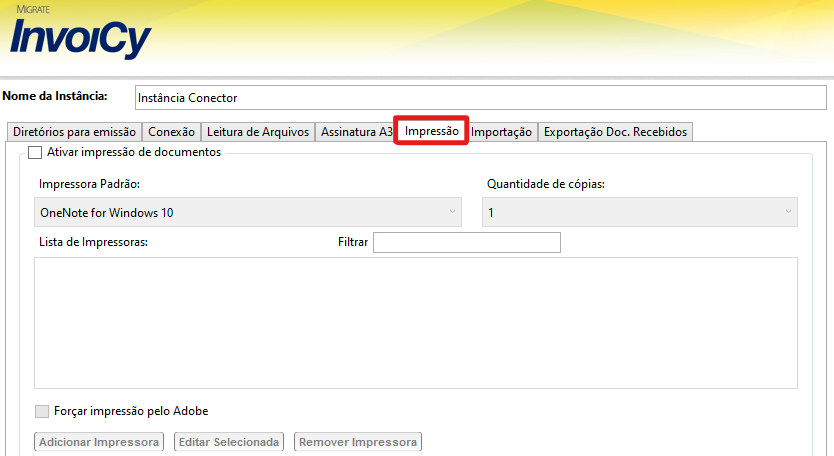Select the Leitura de Arquivos tab
Screen dimensions: 834x456
(x=258, y=132)
